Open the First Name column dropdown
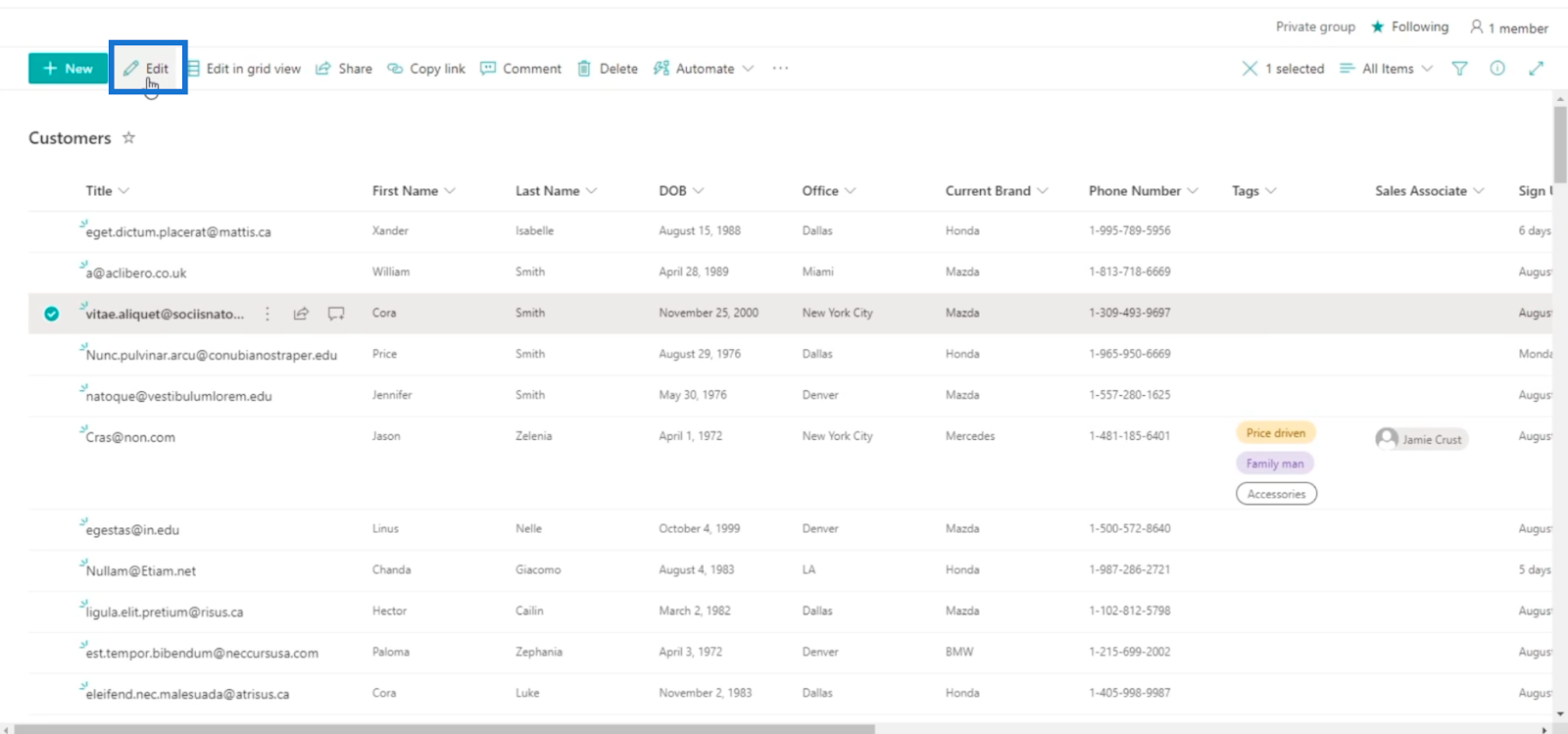1568x734 pixels. (414, 191)
